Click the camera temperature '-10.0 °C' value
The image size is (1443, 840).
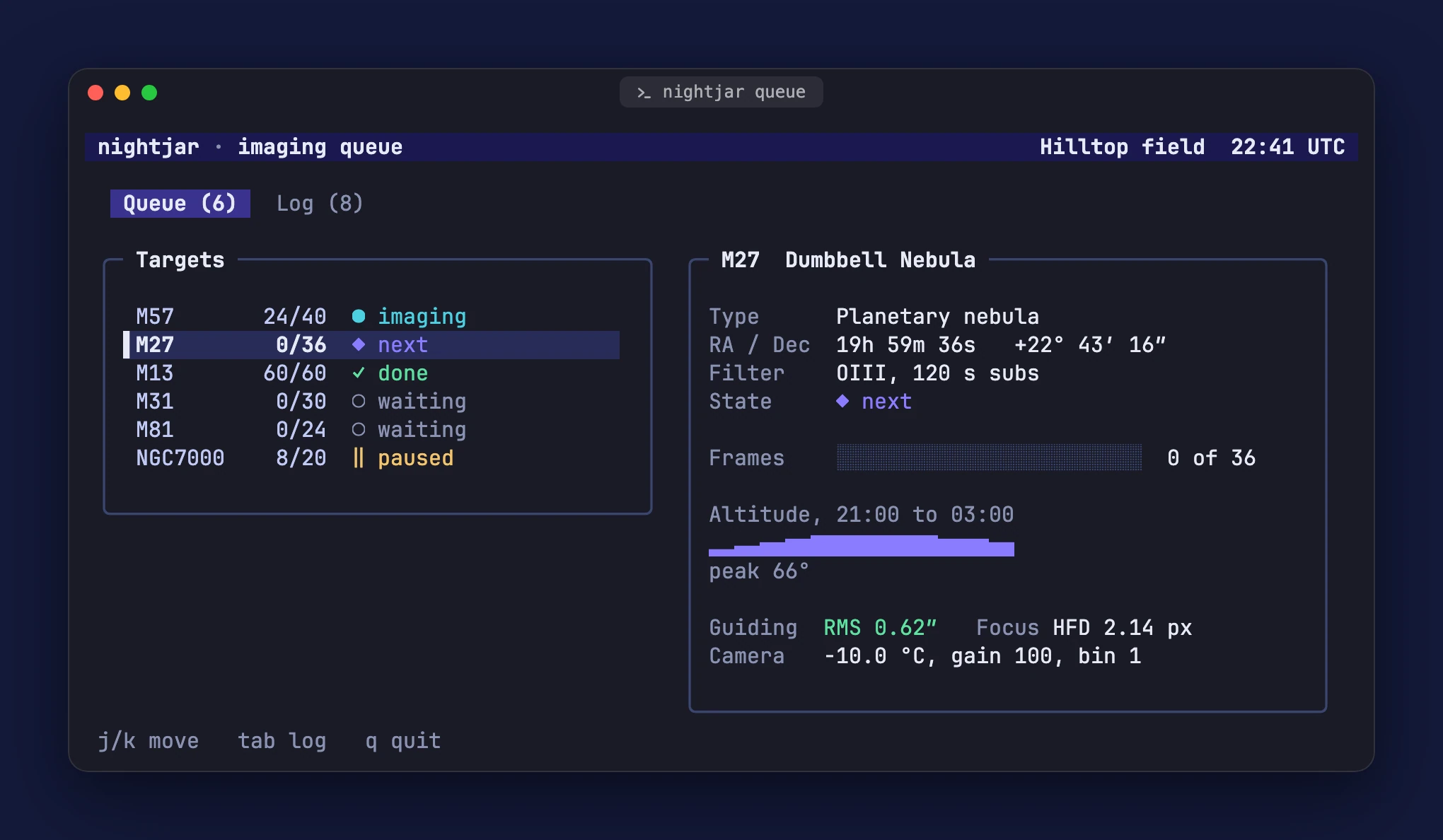click(x=874, y=655)
